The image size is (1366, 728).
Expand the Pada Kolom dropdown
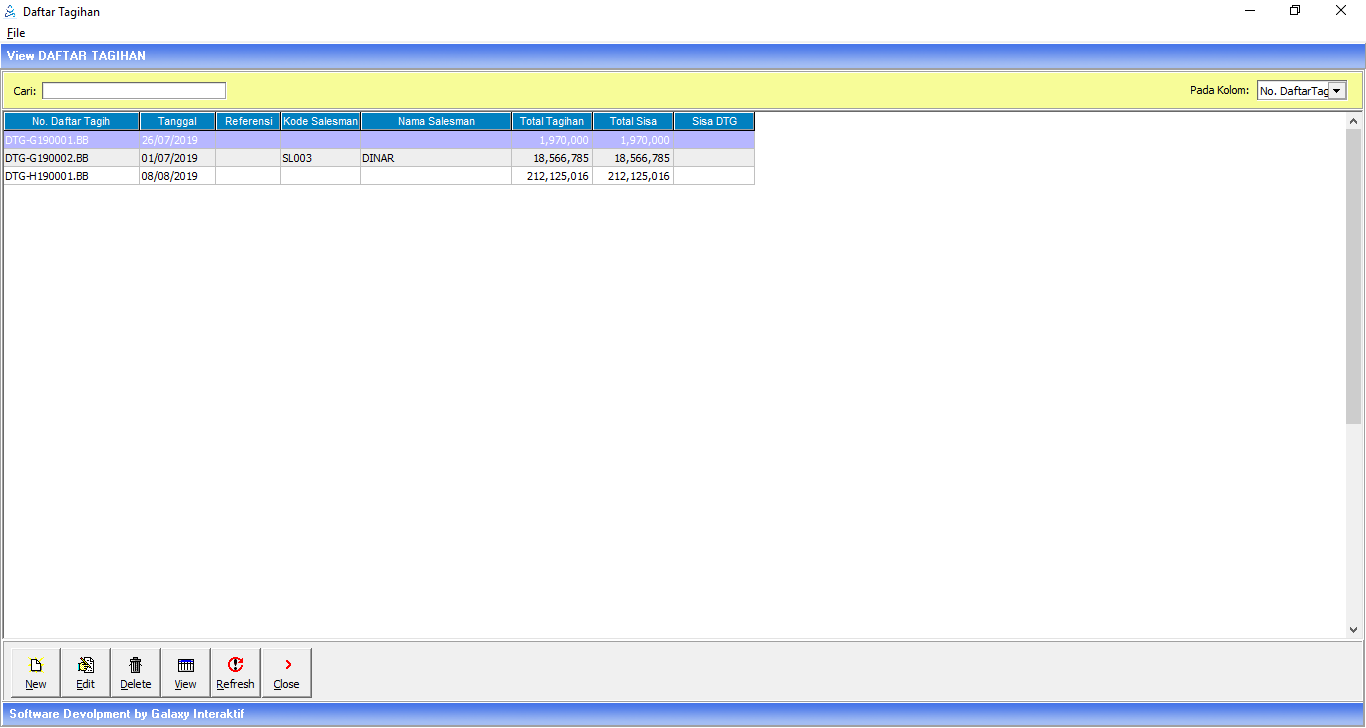coord(1337,91)
